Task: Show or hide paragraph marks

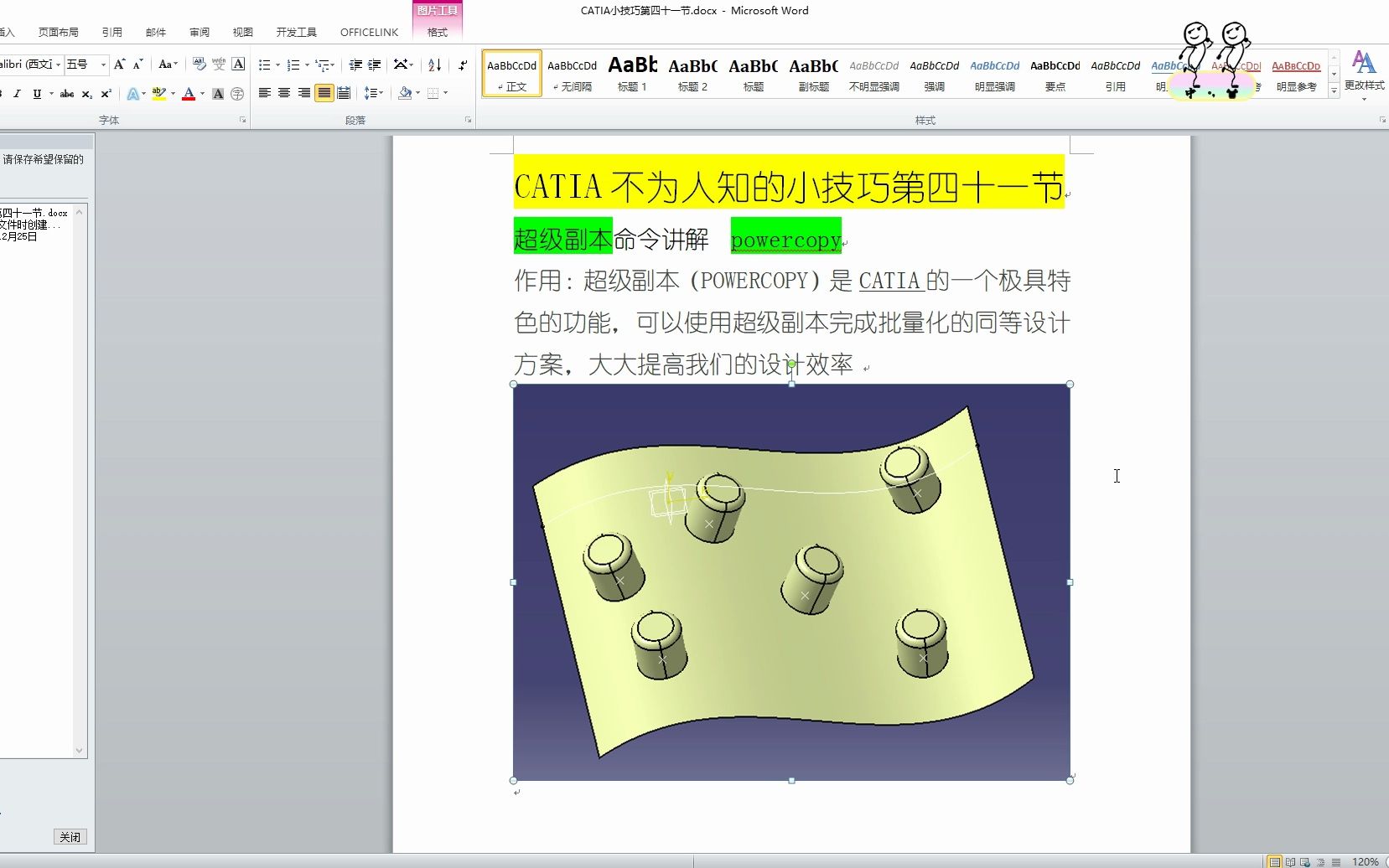Action: (463, 65)
